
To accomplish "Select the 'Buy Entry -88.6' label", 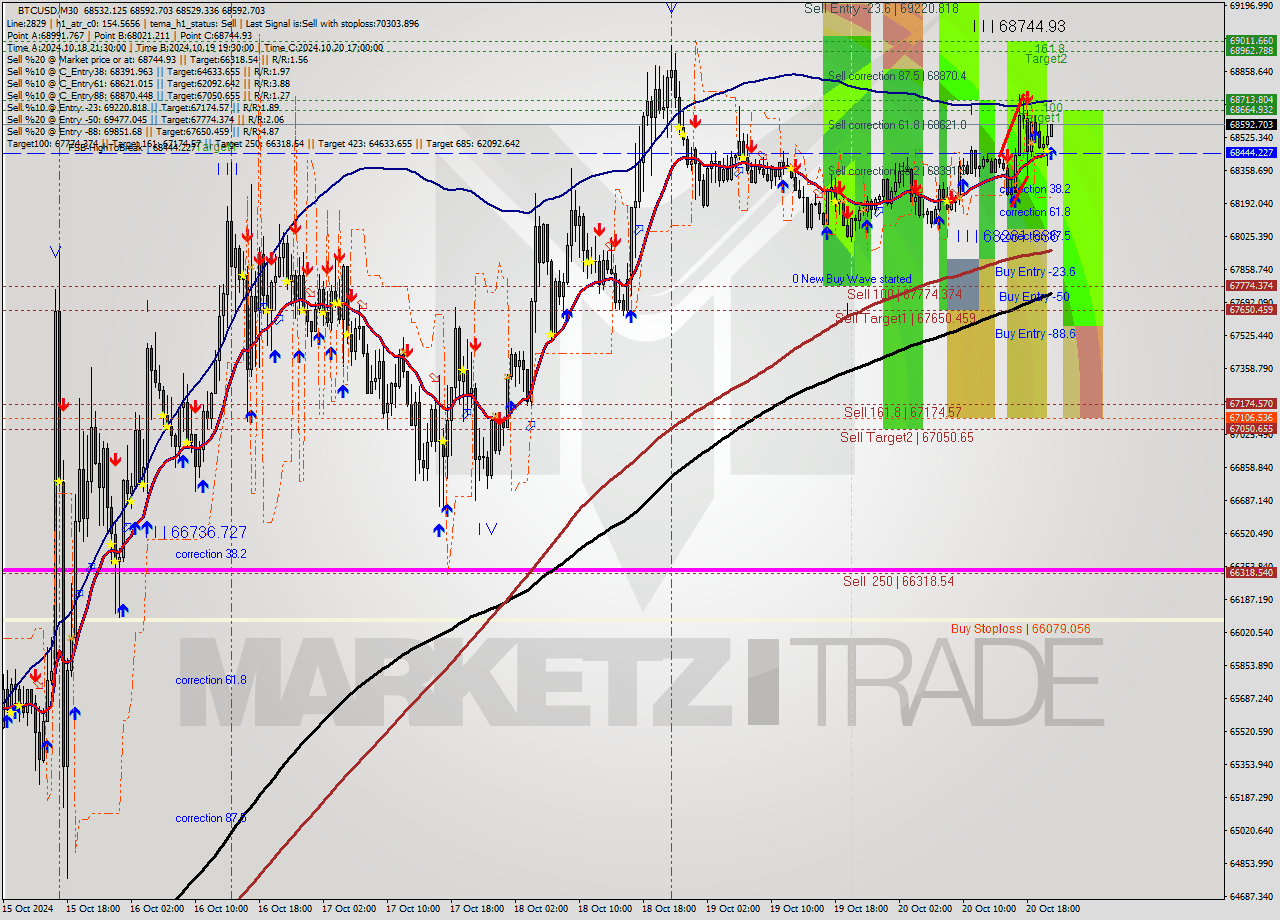I will coord(1035,334).
